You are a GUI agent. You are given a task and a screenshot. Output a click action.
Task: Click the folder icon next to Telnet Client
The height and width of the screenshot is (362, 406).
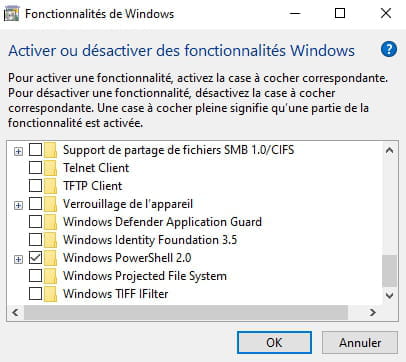point(50,168)
